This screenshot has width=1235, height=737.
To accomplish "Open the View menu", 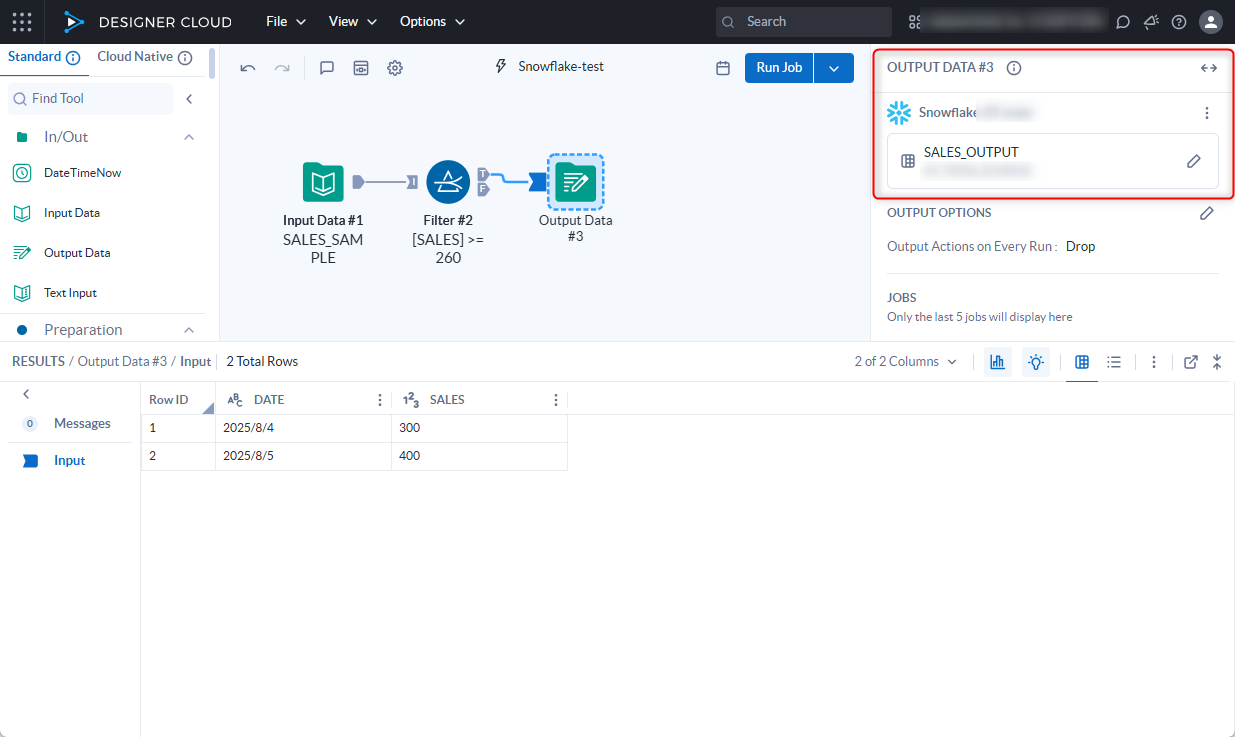I will [x=353, y=21].
